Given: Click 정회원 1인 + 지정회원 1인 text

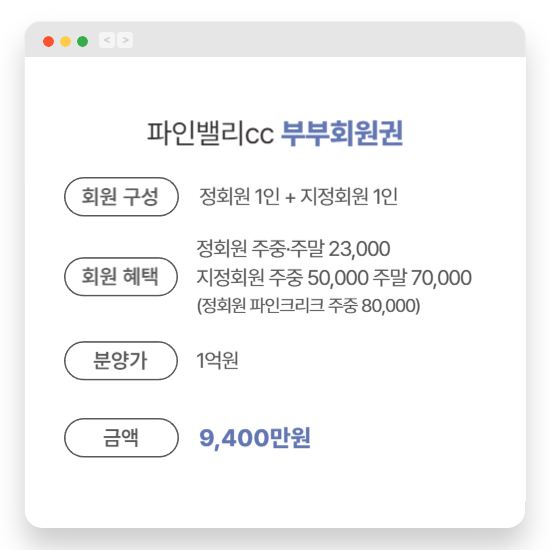Looking at the screenshot, I should coord(299,196).
